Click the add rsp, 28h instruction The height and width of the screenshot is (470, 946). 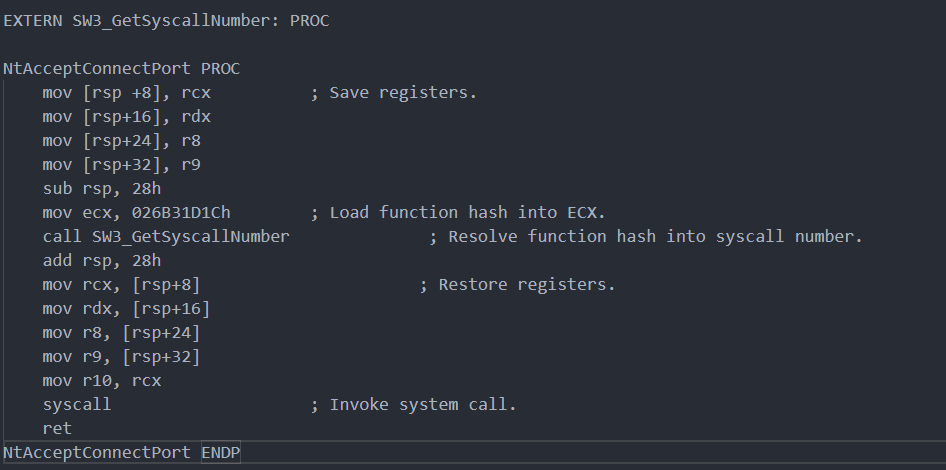[102, 261]
